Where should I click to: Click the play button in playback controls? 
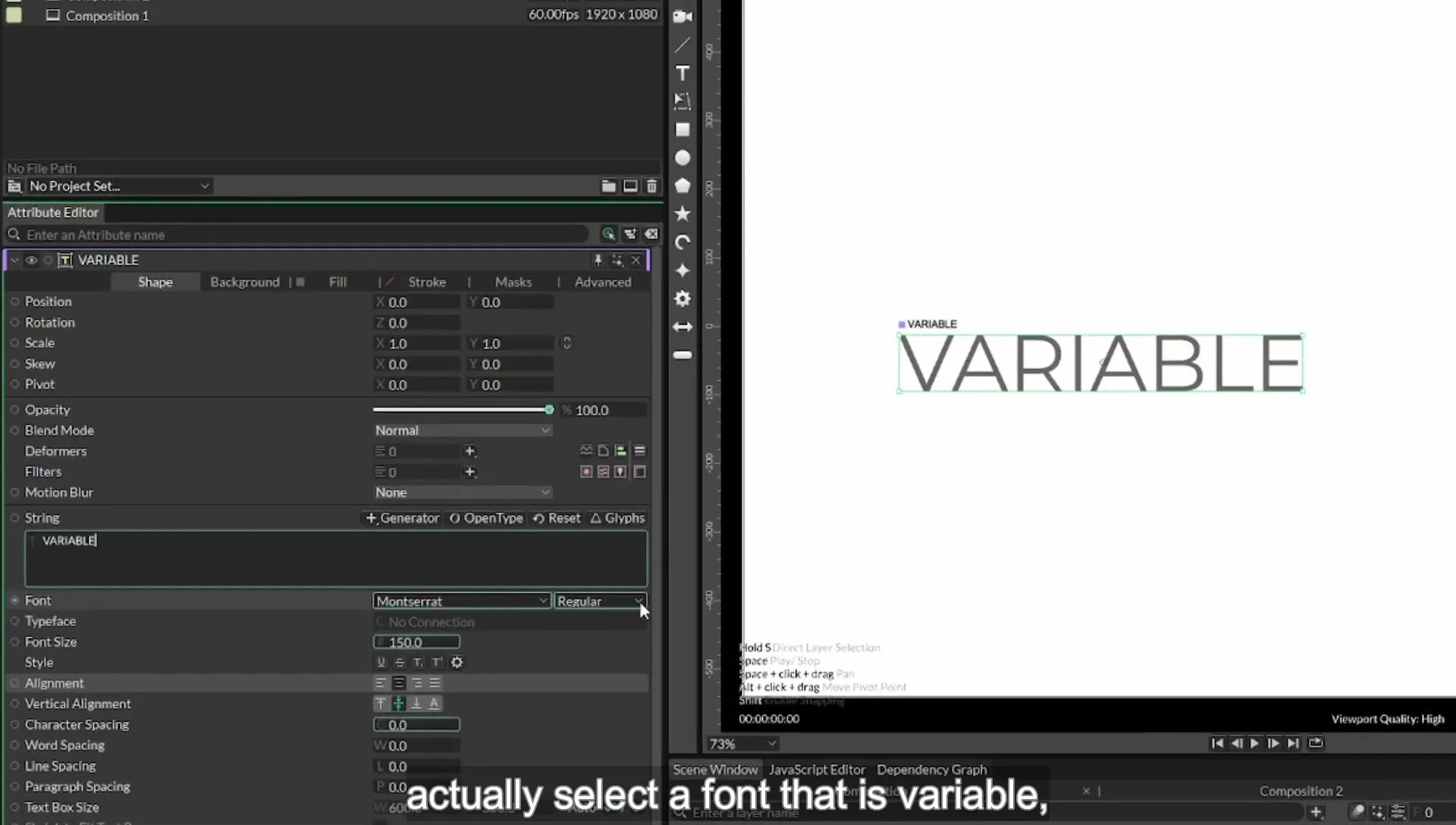click(x=1254, y=743)
